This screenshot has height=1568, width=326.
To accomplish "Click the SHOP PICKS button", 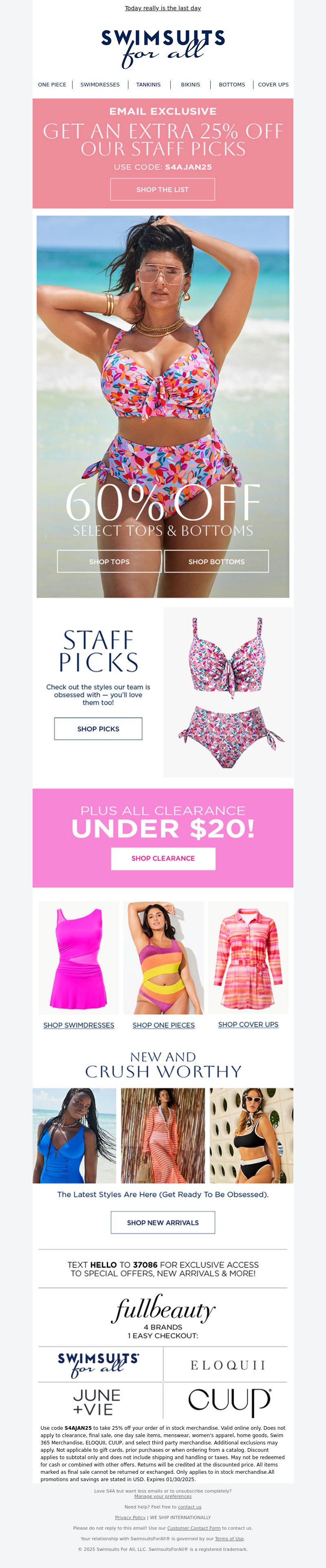I will tap(98, 729).
